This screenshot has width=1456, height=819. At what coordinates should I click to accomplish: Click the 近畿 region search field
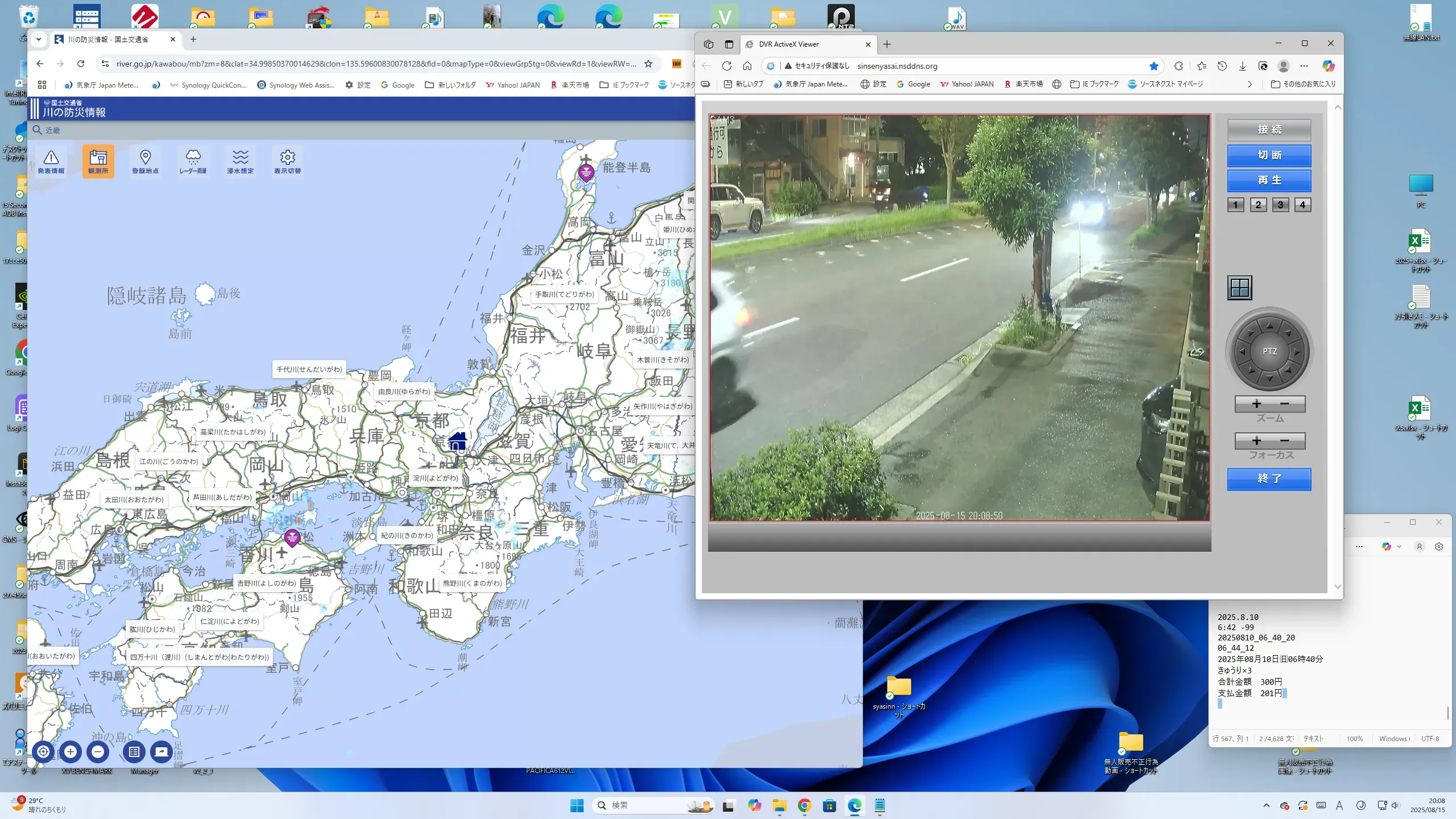point(53,130)
